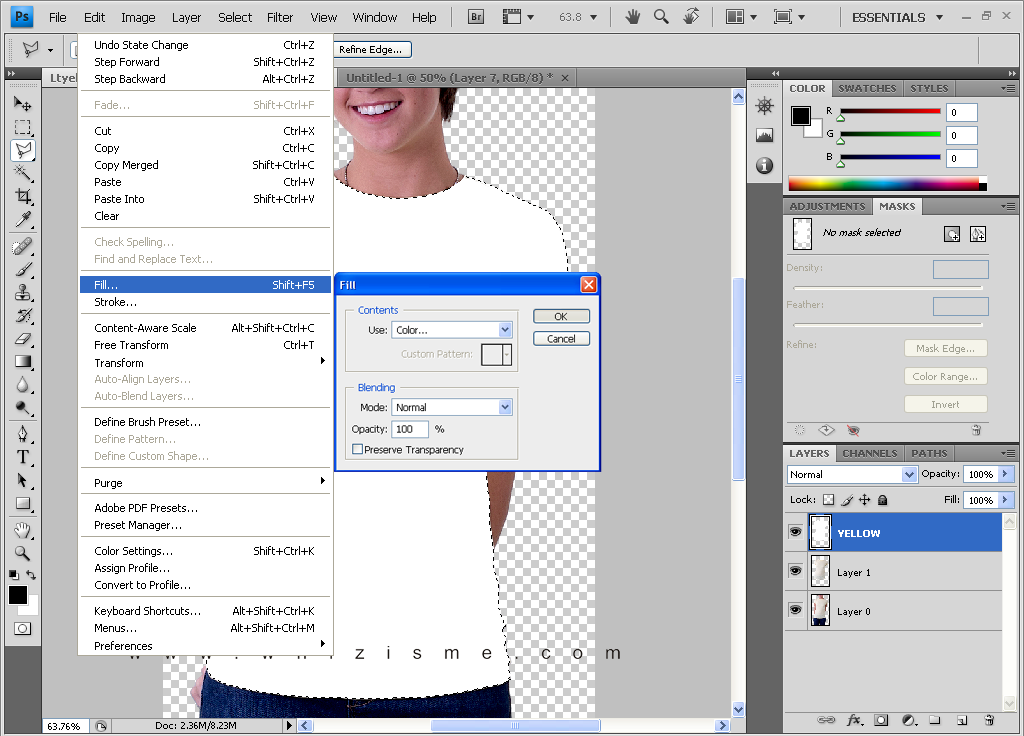Open the layer blend mode Normal dropdown

click(852, 474)
